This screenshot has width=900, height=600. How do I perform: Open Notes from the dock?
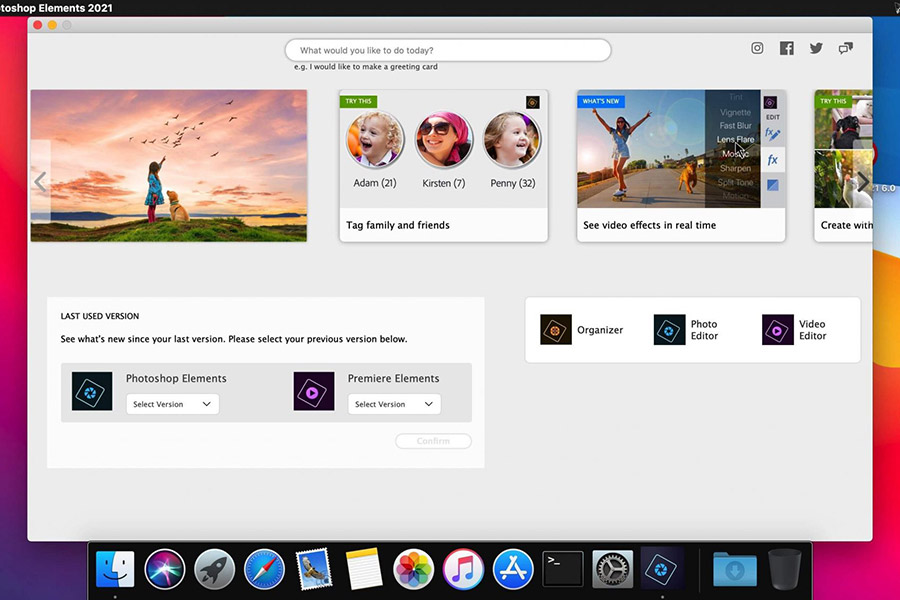tap(363, 569)
